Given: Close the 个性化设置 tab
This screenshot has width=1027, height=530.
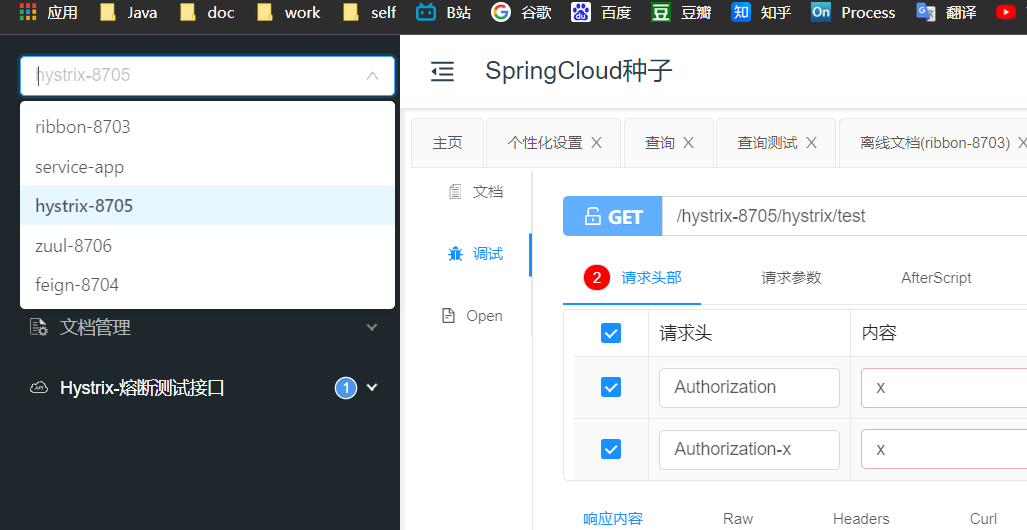Looking at the screenshot, I should point(596,143).
